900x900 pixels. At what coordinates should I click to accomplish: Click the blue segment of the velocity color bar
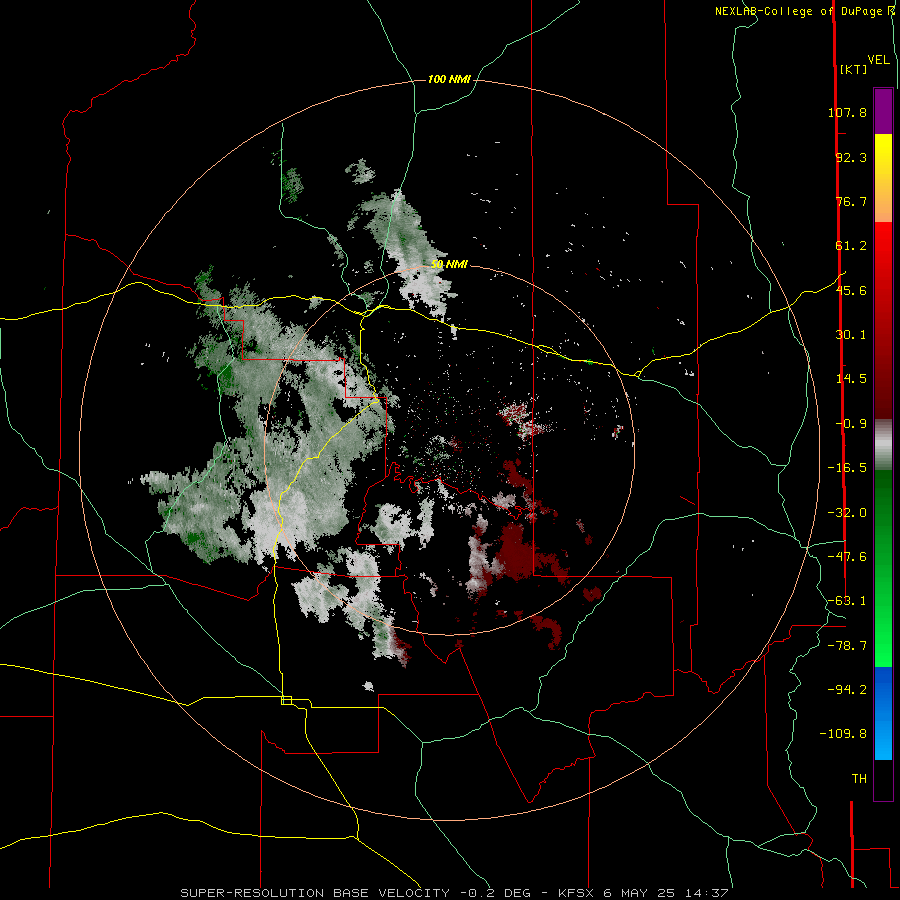[x=883, y=713]
